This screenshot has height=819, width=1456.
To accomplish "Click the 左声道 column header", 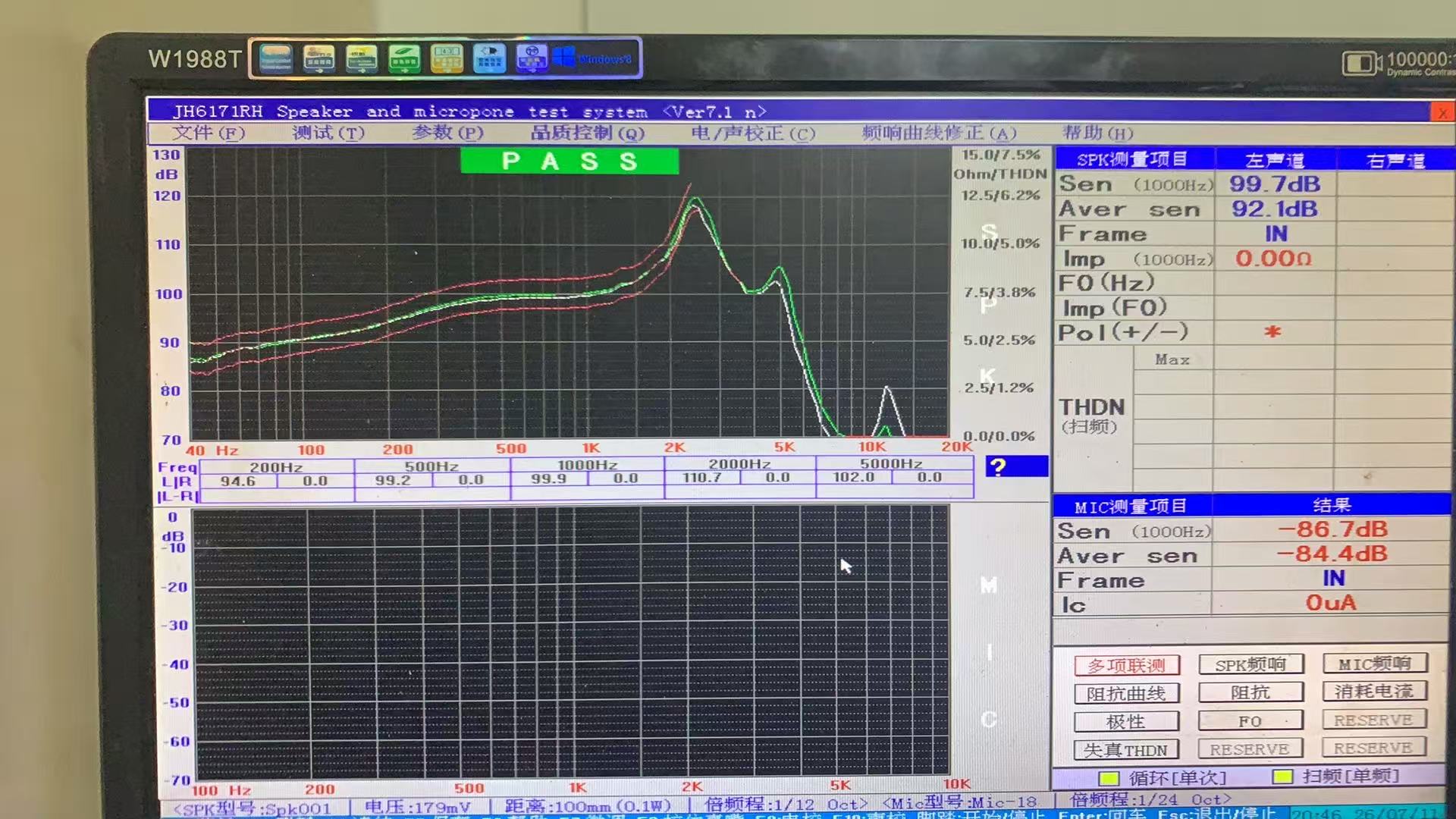I will (1275, 160).
